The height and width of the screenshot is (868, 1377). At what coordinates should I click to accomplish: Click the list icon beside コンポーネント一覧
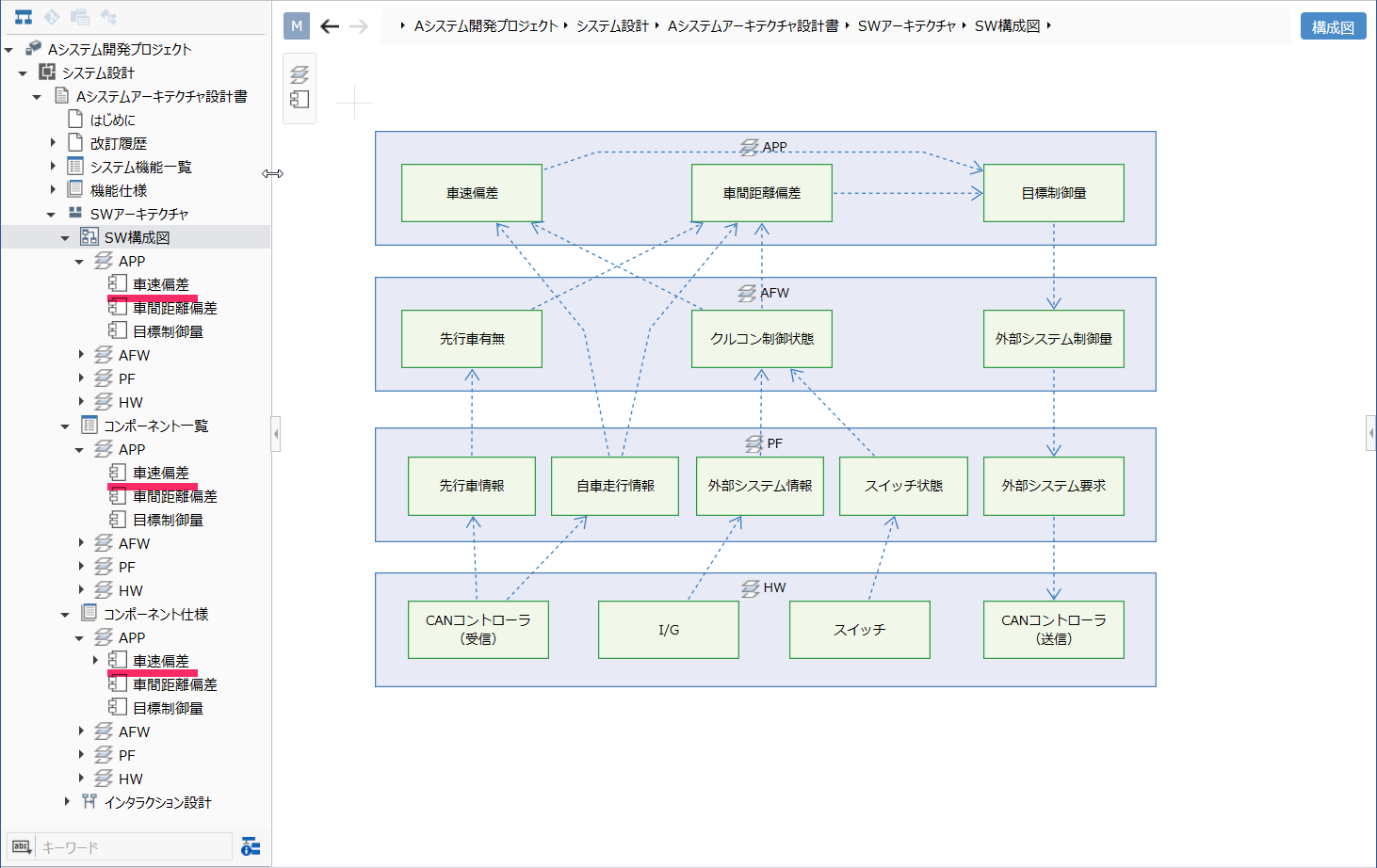tap(89, 425)
